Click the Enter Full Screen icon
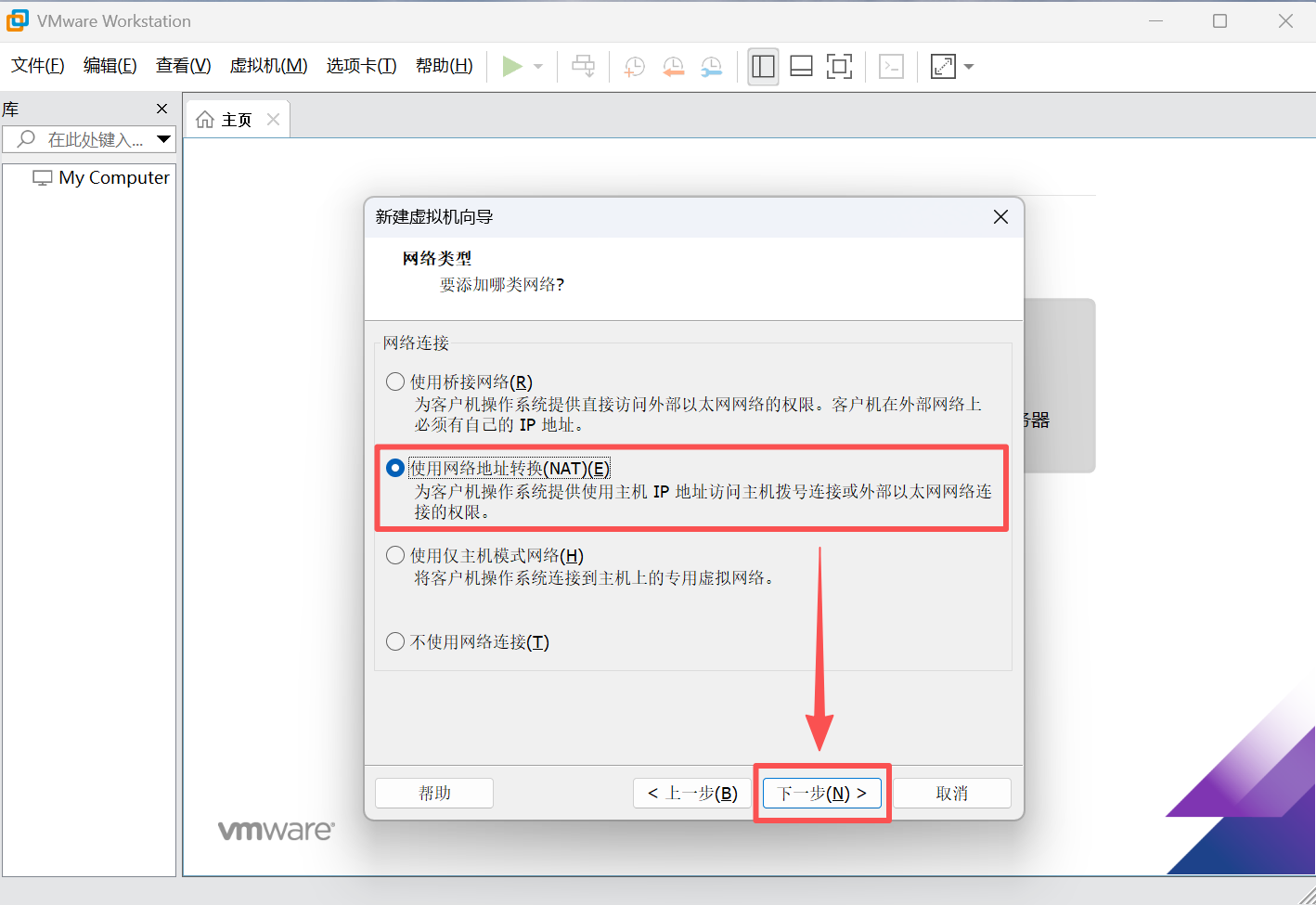1316x905 pixels. coord(840,67)
